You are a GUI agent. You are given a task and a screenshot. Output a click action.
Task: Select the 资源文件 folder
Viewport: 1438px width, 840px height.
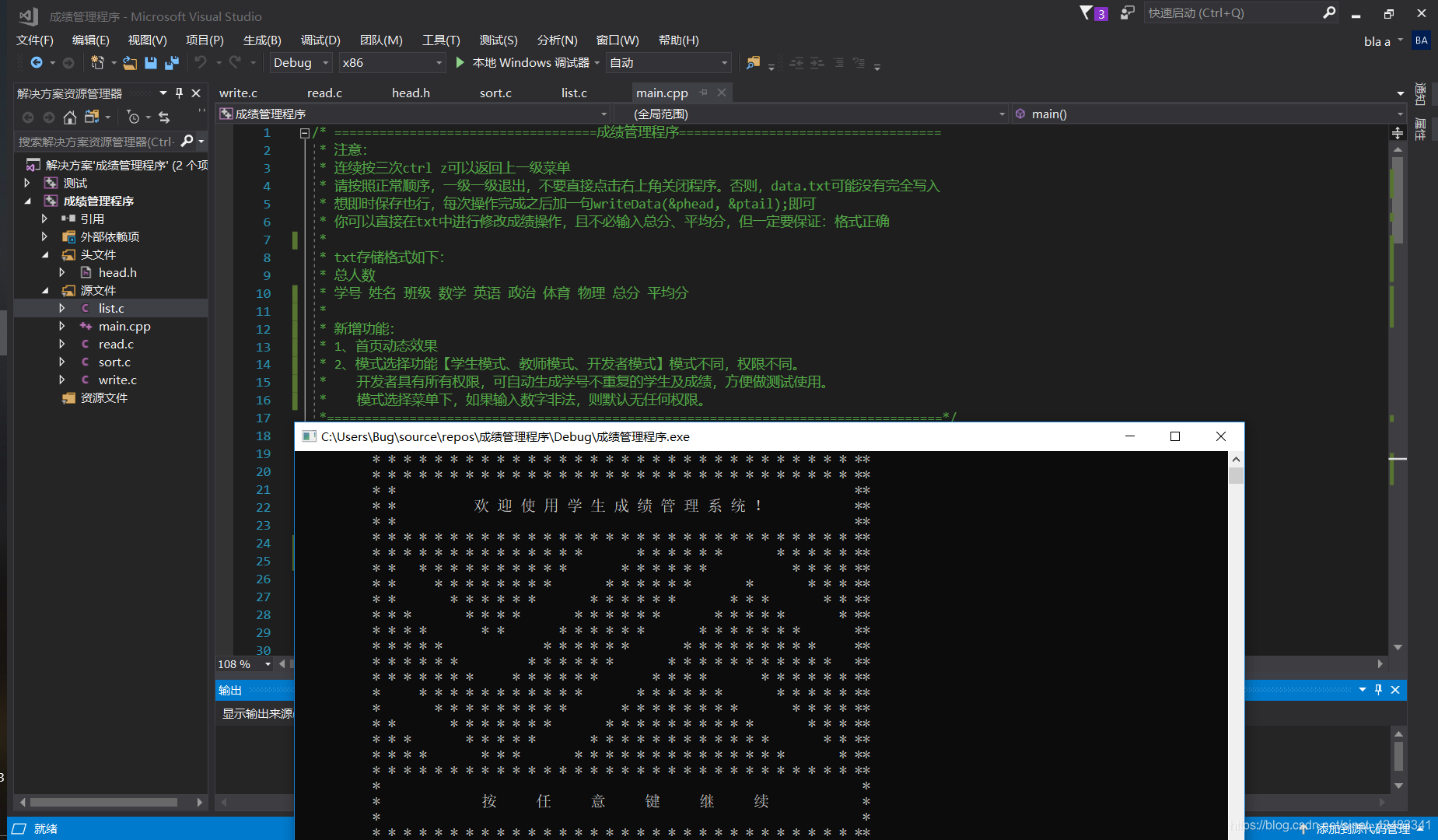tap(103, 397)
